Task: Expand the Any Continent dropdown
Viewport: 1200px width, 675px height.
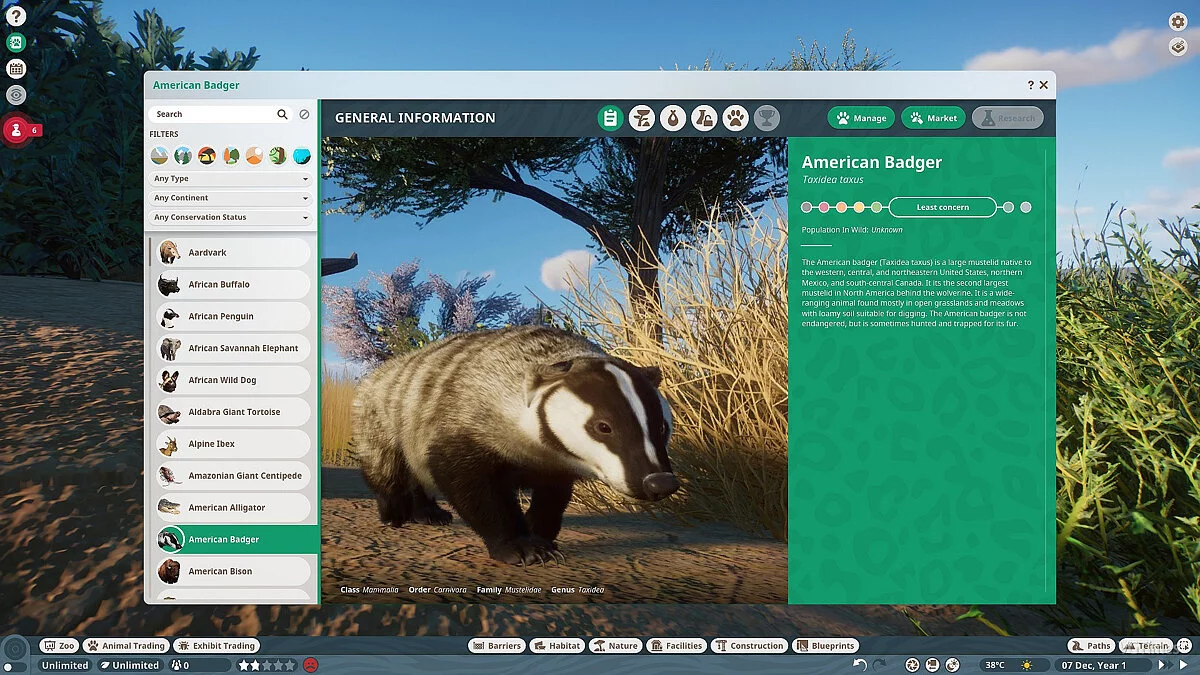Action: (x=230, y=197)
